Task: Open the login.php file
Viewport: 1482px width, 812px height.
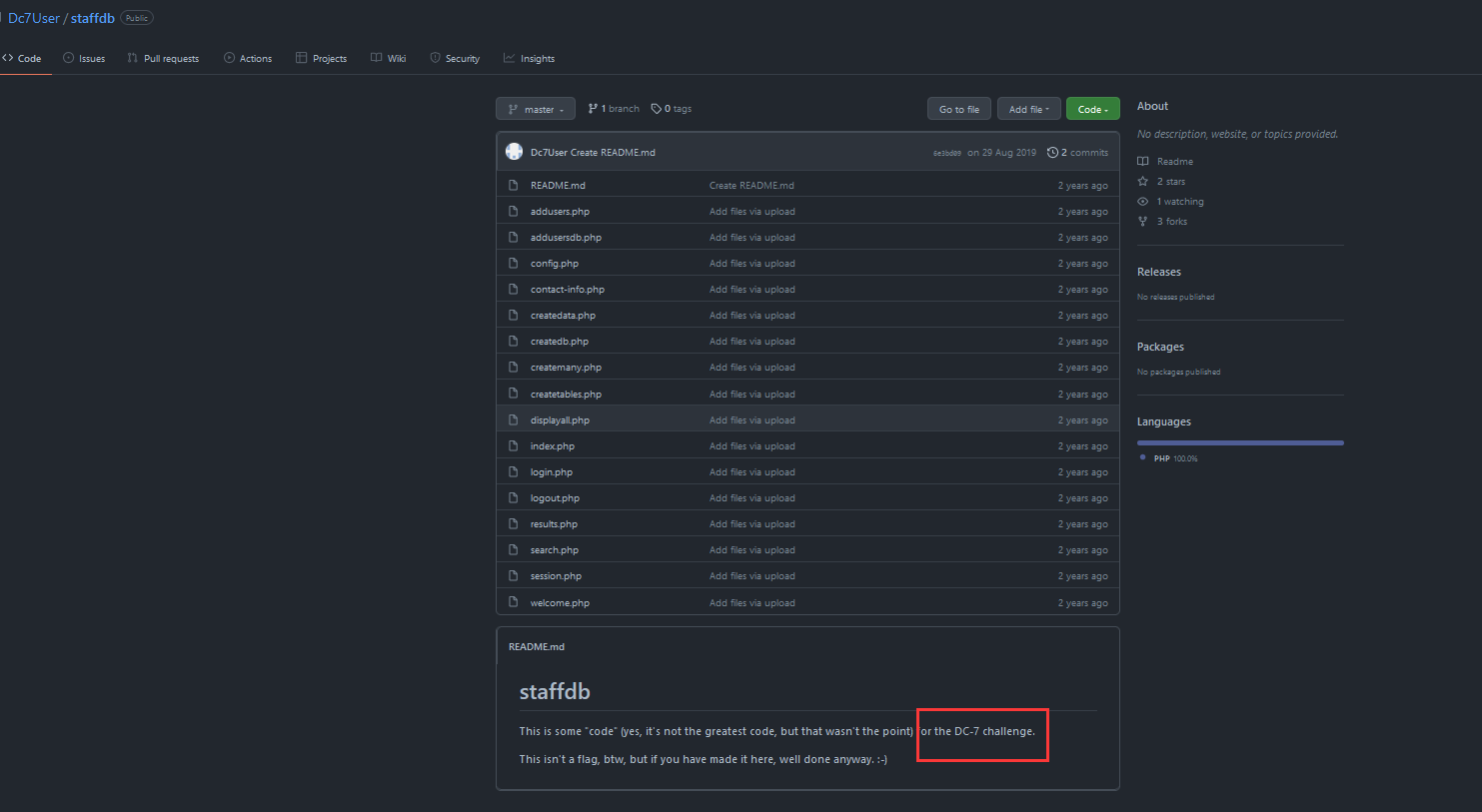Action: (x=552, y=472)
